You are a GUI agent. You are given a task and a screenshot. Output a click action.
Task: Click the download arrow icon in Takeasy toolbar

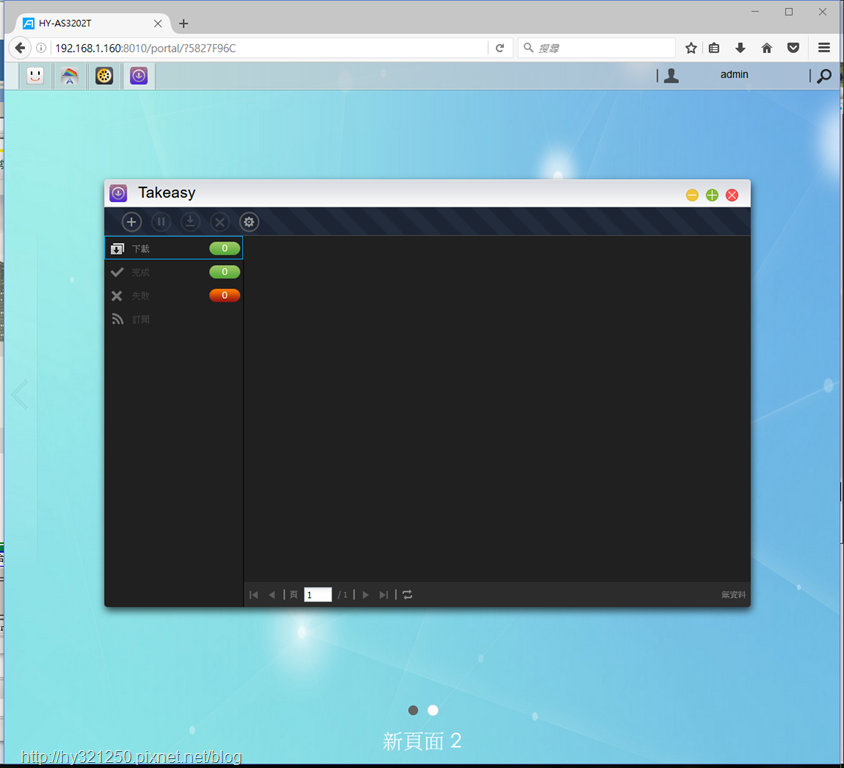pos(190,222)
